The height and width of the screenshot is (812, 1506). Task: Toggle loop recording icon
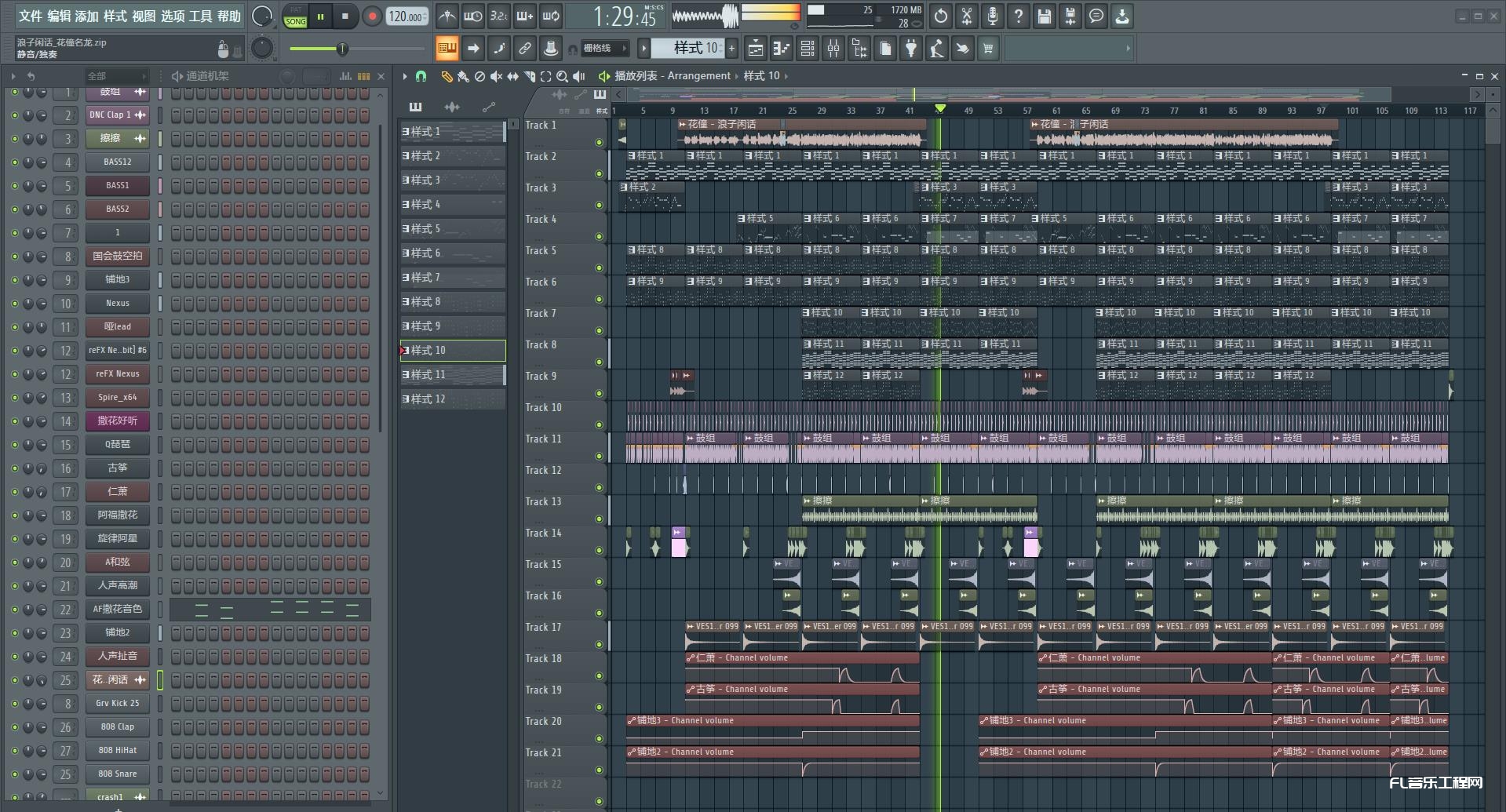tap(551, 16)
